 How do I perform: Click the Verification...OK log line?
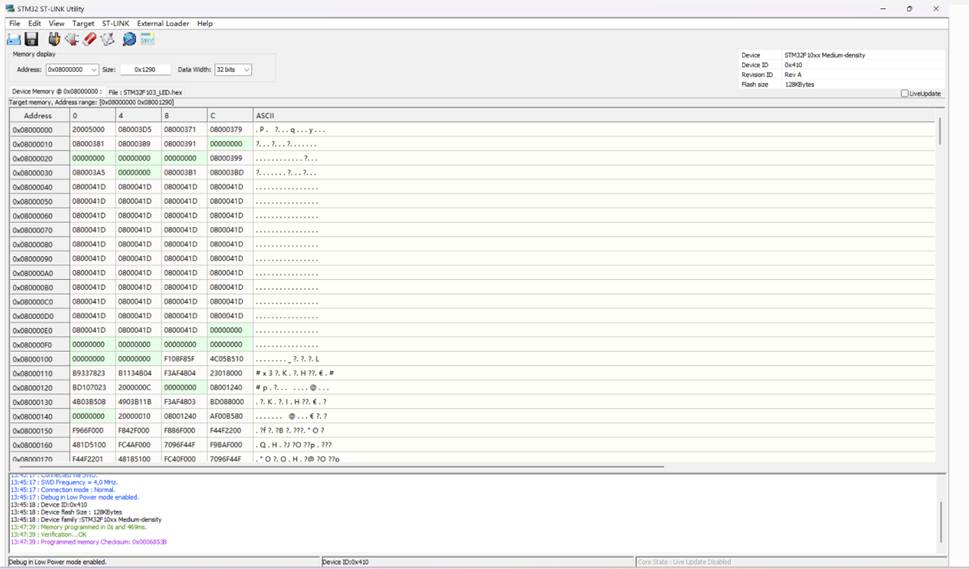[48, 534]
